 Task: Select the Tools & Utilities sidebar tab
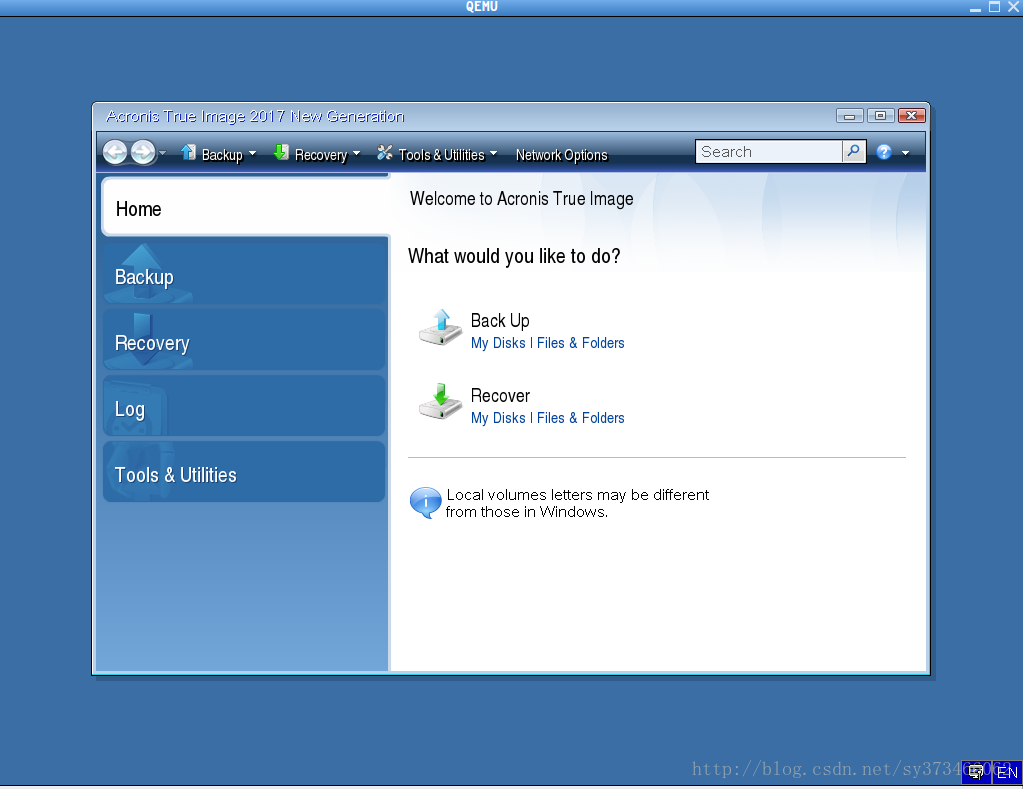(244, 472)
